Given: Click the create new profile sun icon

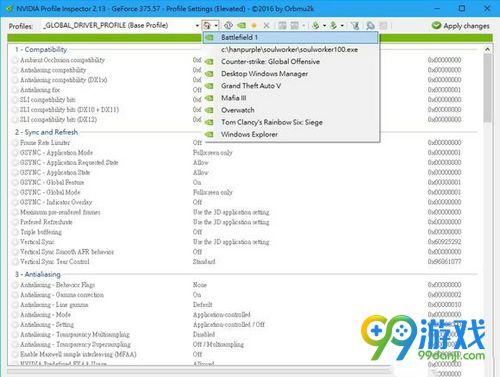Looking at the screenshot, I should (254, 25).
